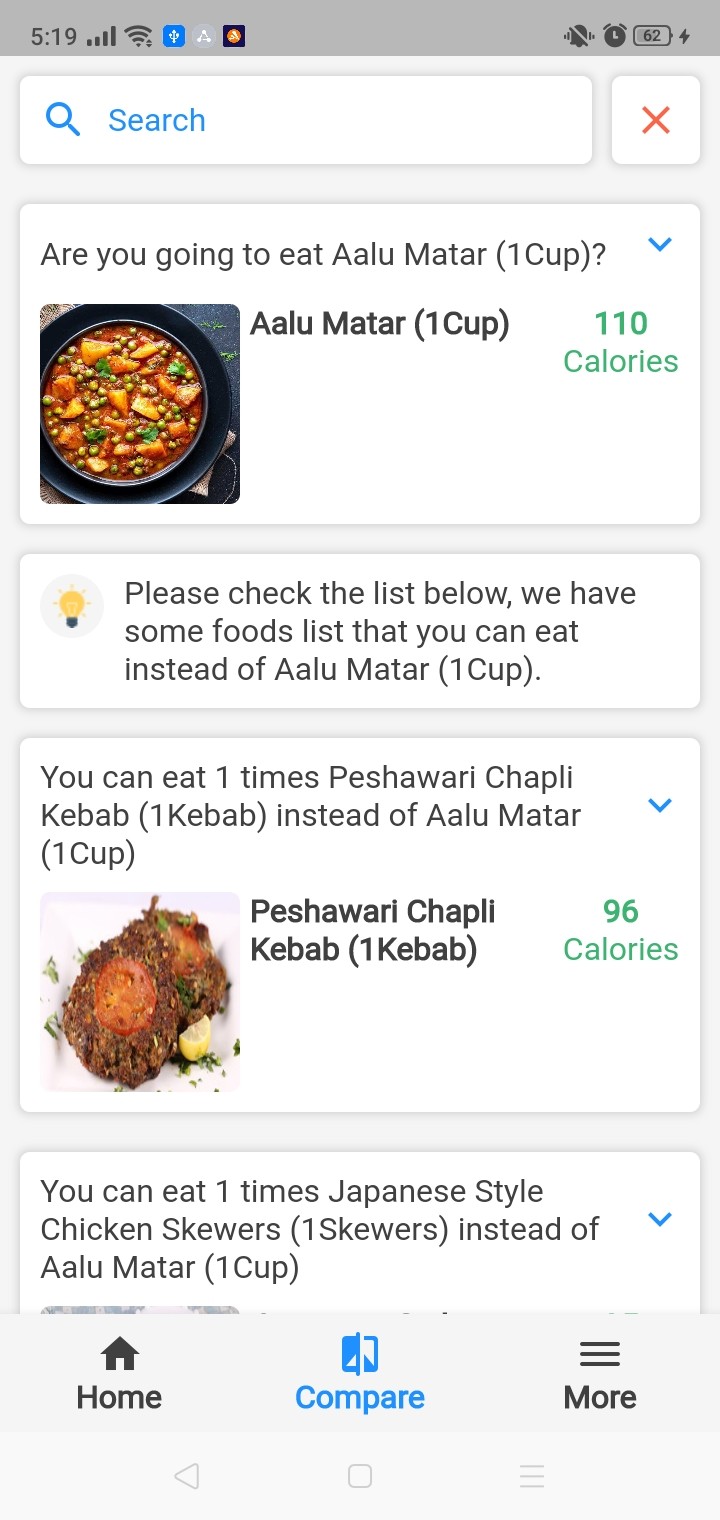
Task: Expand the Peshawari Chapli Kebab card chevron
Action: [x=660, y=805]
